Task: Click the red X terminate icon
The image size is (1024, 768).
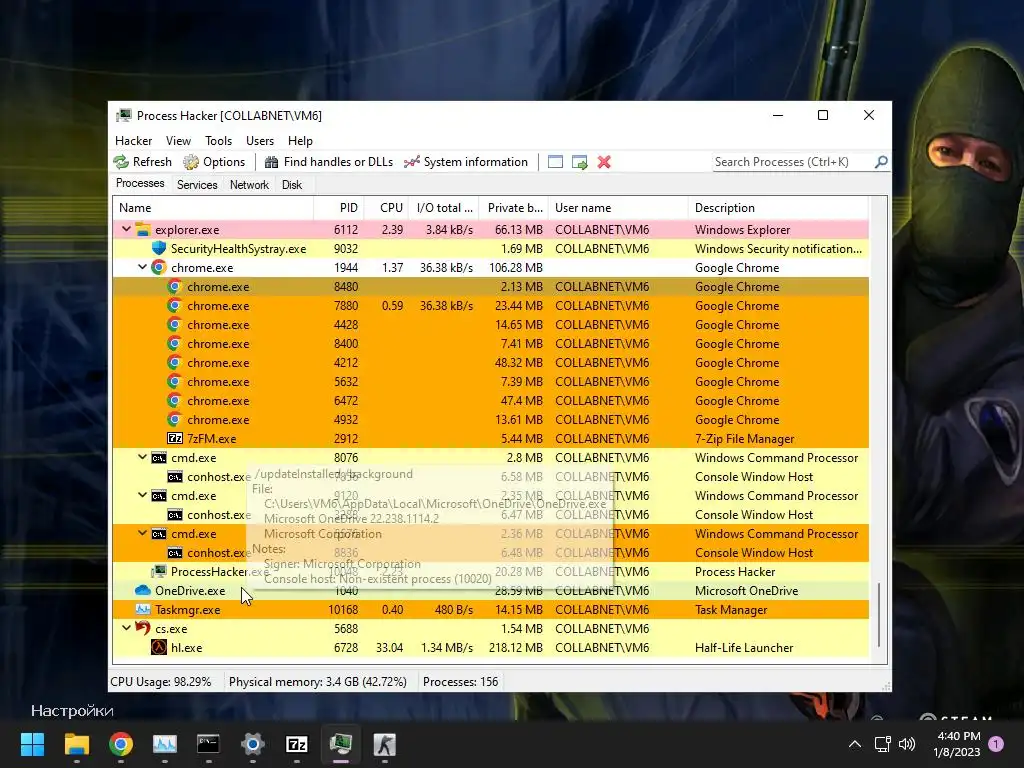Action: (x=604, y=162)
